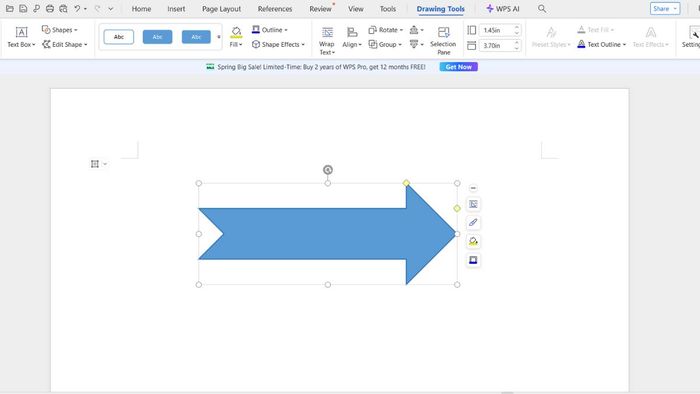
Task: Click the Redo arrow icon
Action: (97, 8)
